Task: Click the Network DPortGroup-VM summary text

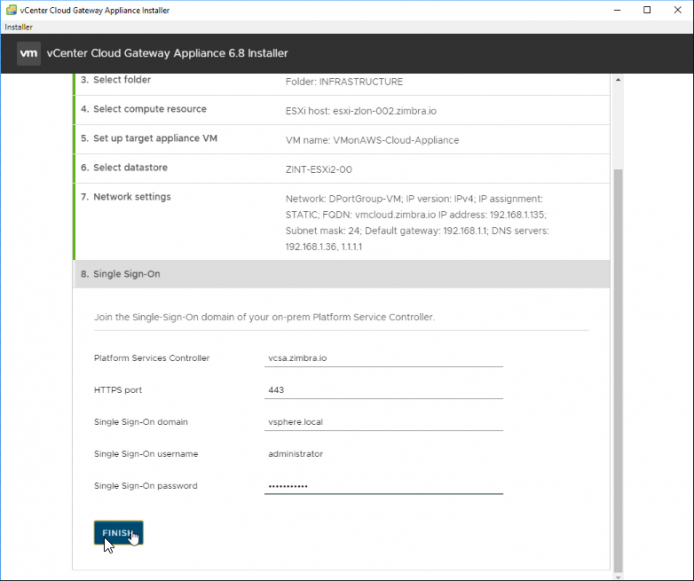Action: click(417, 223)
